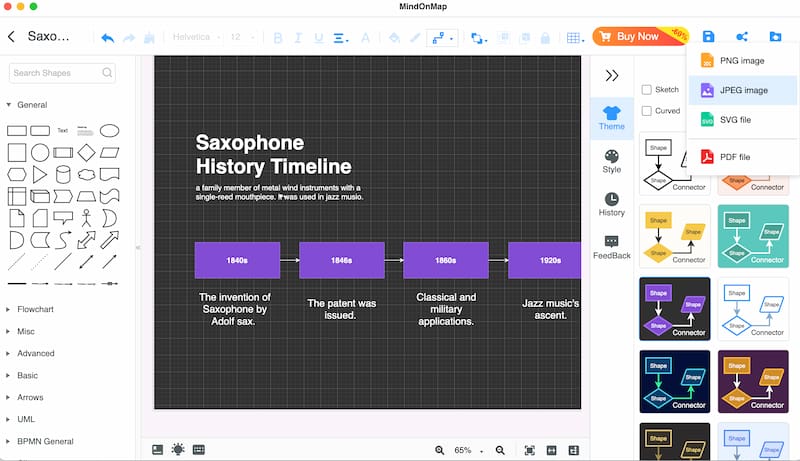Viewport: 800px width, 461px height.
Task: Click the Search Shapes field
Action: pyautogui.click(x=62, y=73)
